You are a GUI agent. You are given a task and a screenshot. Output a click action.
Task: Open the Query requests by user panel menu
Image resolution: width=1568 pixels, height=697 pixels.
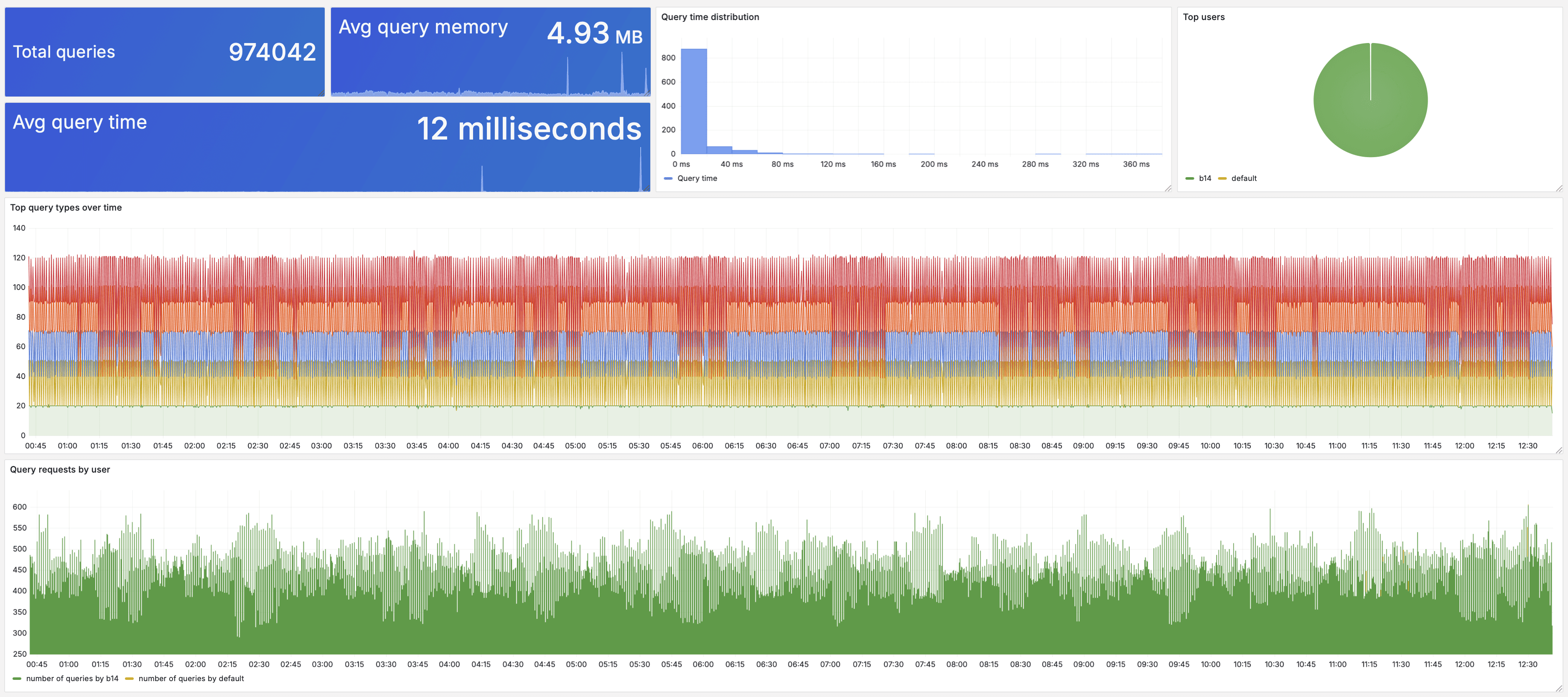(x=60, y=469)
